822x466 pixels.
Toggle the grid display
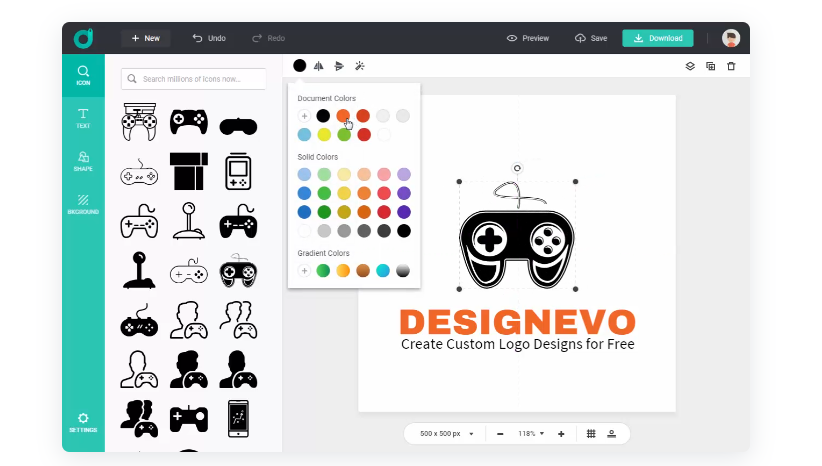click(x=591, y=434)
